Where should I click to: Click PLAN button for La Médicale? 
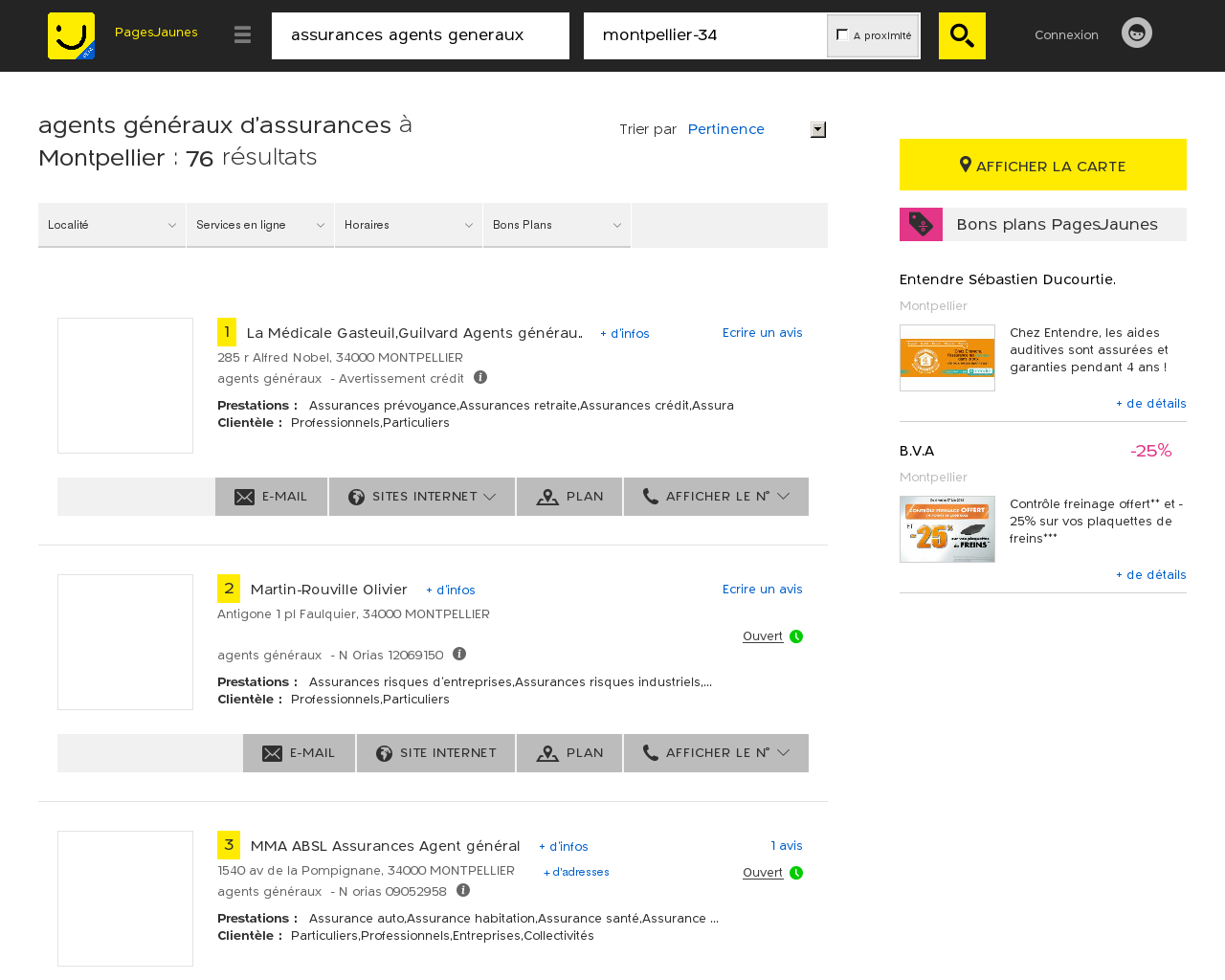[569, 497]
